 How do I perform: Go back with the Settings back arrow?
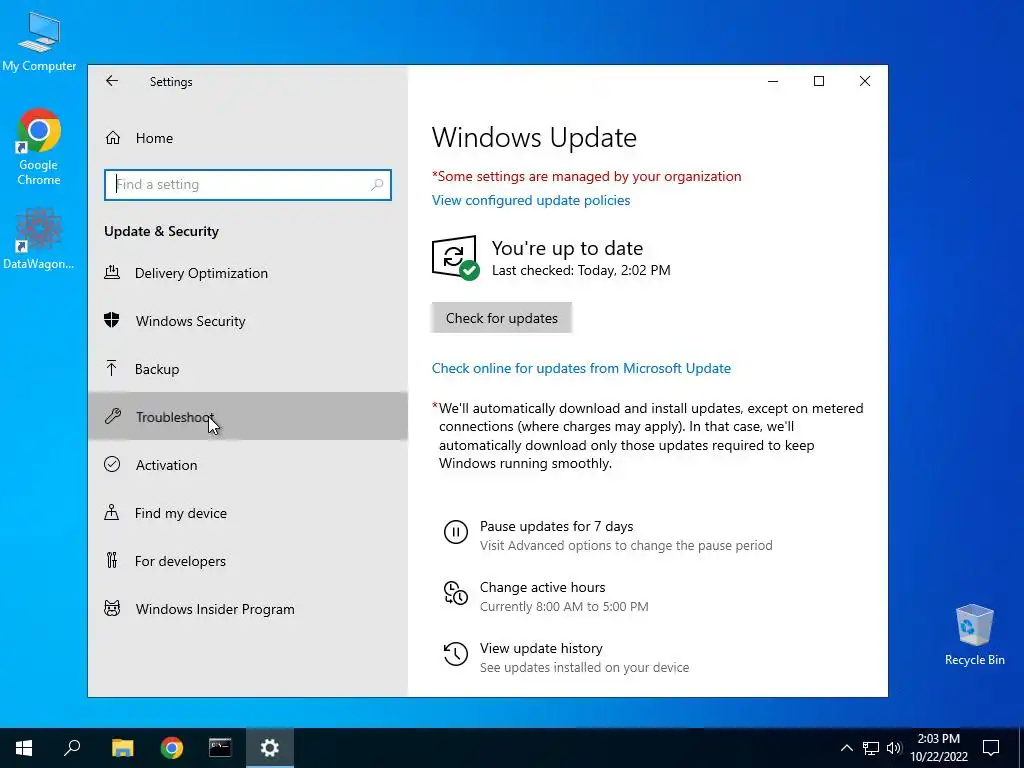click(112, 81)
